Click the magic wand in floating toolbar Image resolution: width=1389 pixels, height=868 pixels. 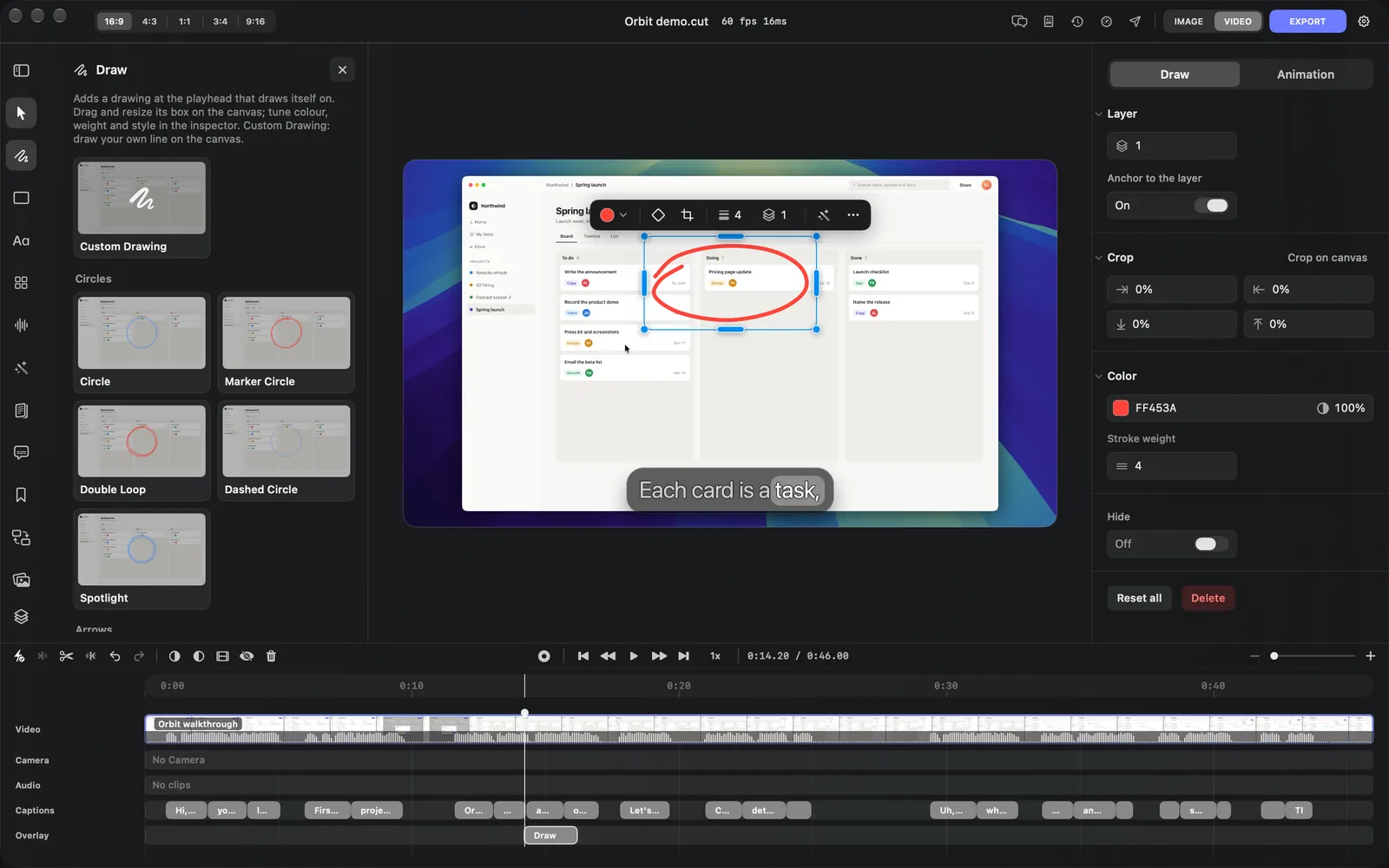(x=824, y=215)
